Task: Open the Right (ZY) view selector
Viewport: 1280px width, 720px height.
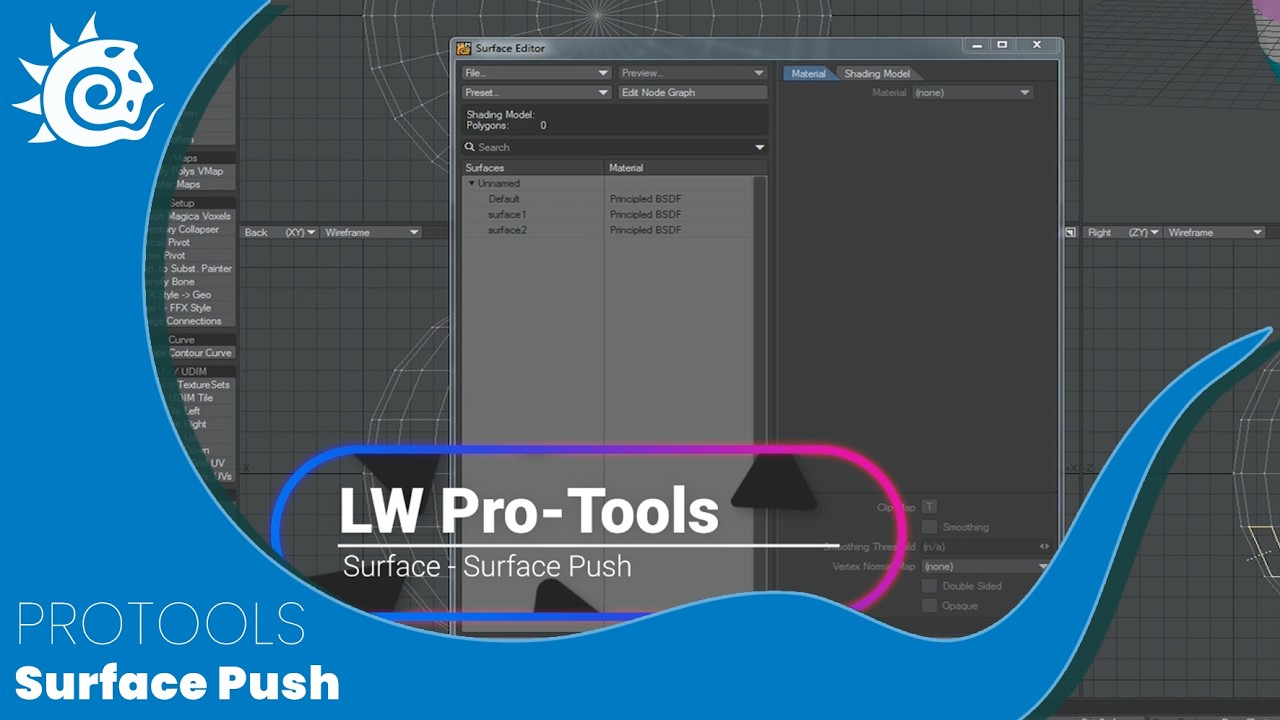Action: tap(1123, 232)
